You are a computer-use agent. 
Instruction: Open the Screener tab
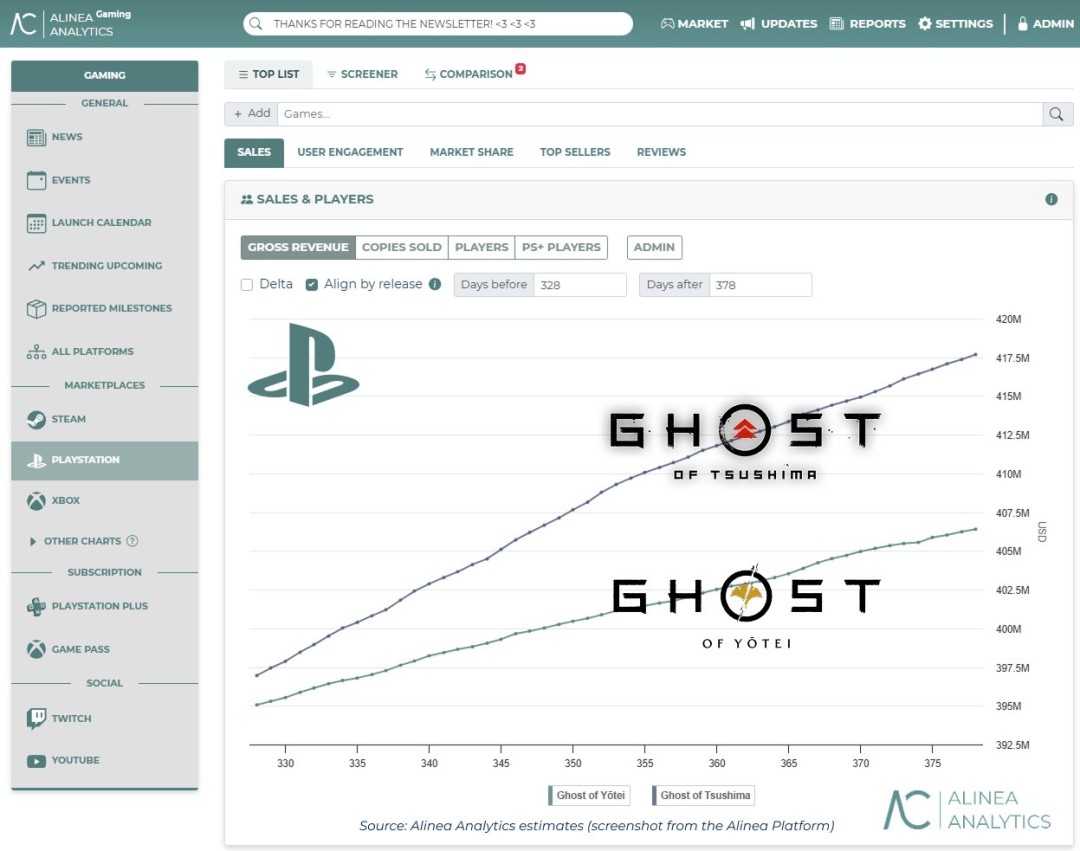[x=362, y=74]
